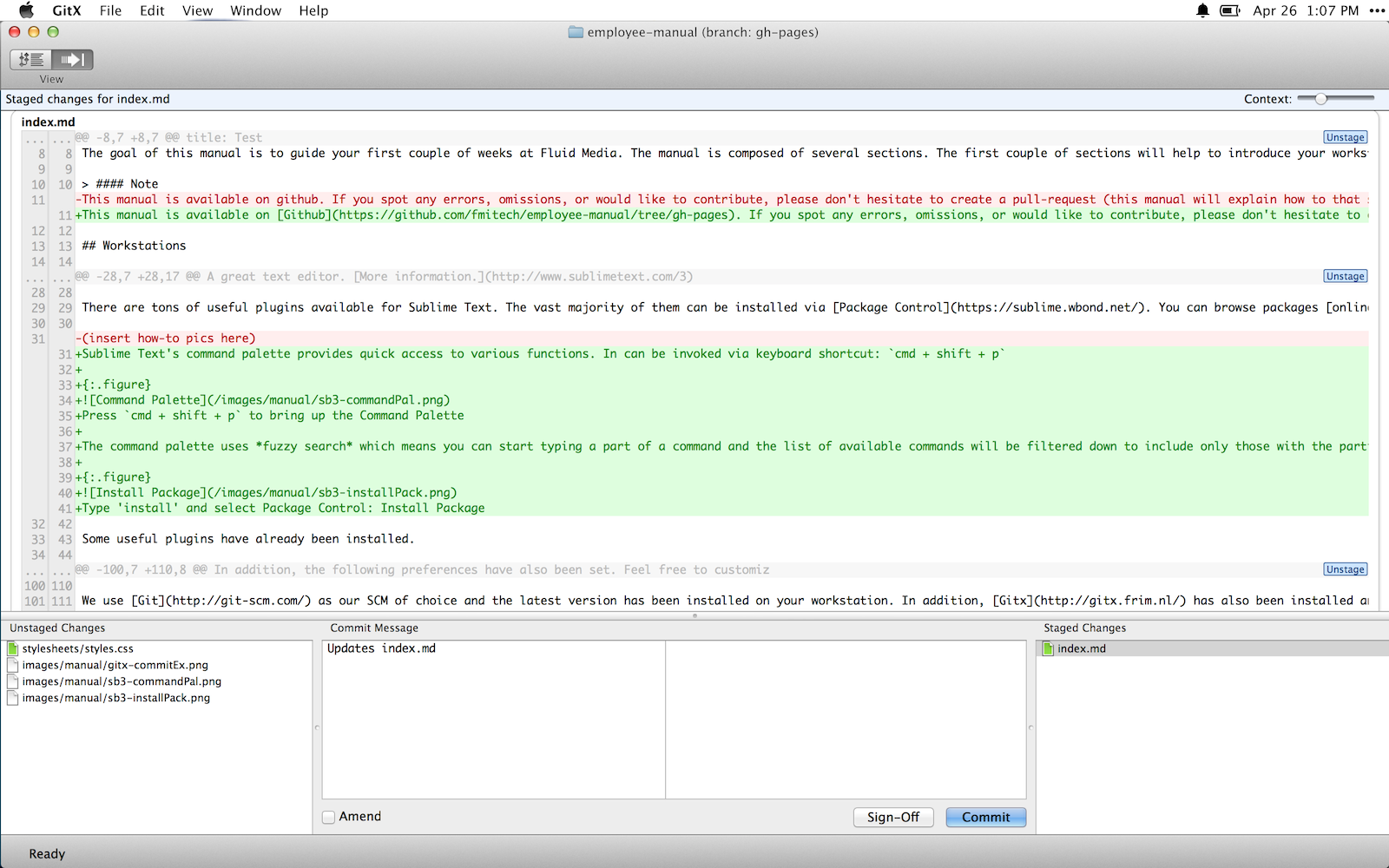Click the sb3-installPack.png file icon
Image resolution: width=1389 pixels, height=868 pixels.
click(x=13, y=699)
